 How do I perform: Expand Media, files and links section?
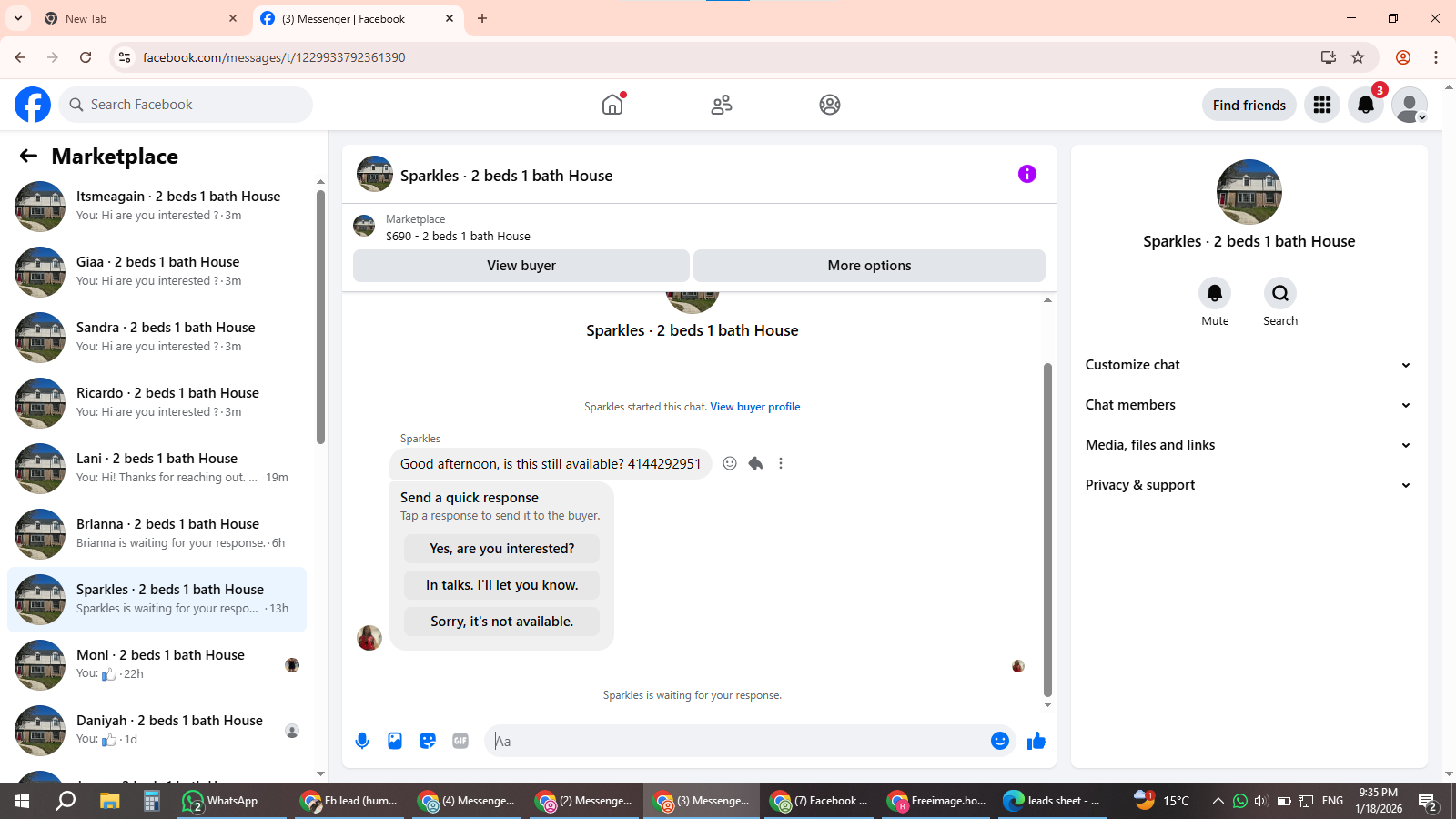(1249, 445)
